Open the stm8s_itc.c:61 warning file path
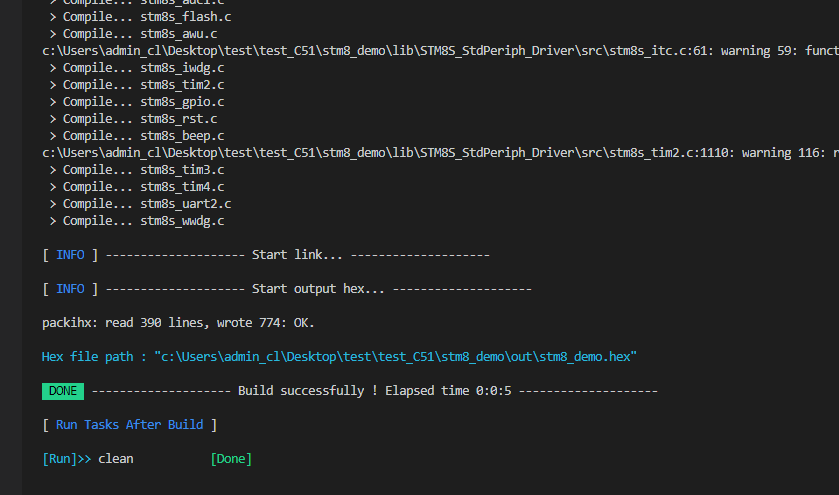 [x=330, y=50]
